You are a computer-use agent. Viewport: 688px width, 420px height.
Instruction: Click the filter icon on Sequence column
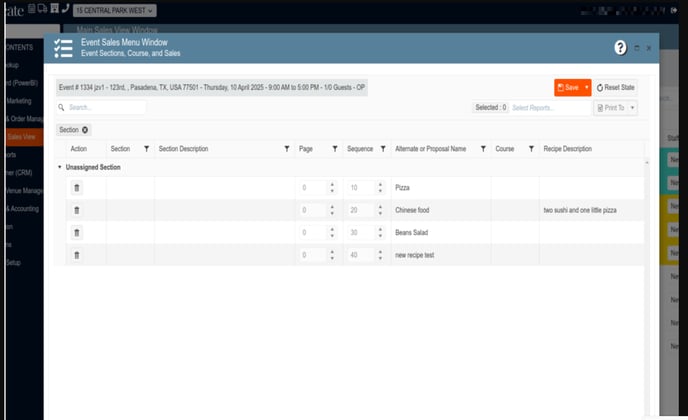(x=382, y=149)
